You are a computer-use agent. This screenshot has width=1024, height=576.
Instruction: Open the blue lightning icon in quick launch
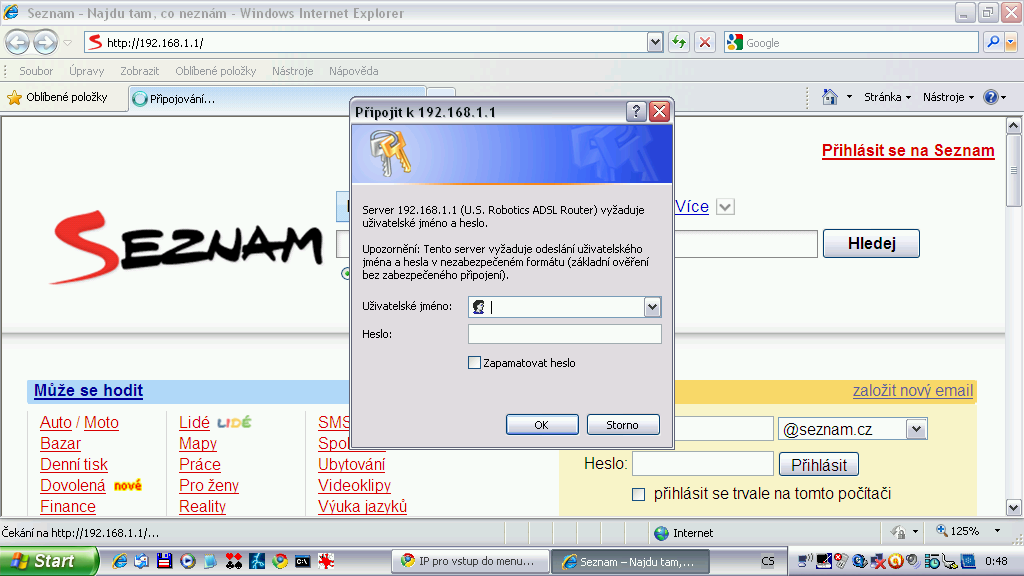pyautogui.click(x=257, y=561)
